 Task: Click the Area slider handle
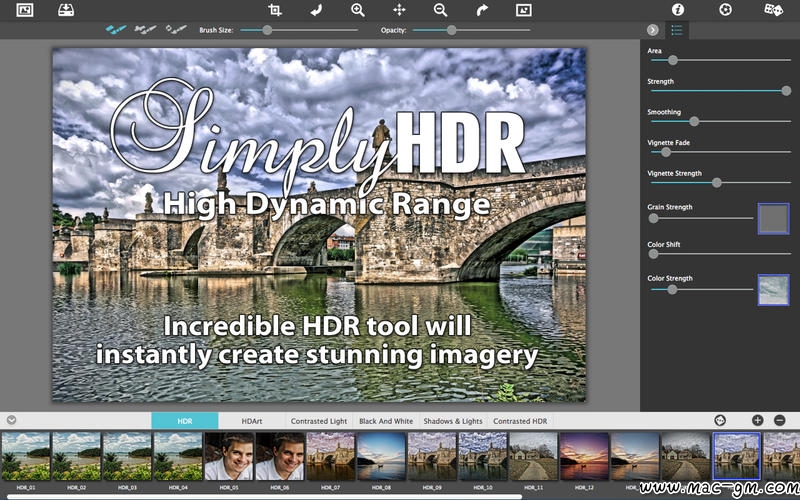pos(673,60)
